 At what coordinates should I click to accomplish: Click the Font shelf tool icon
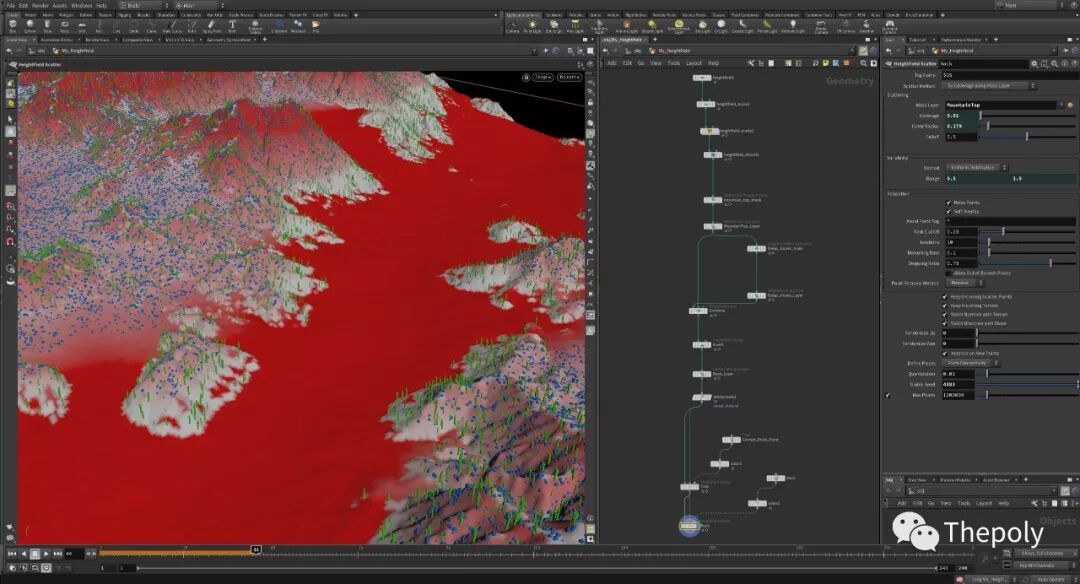[231, 26]
